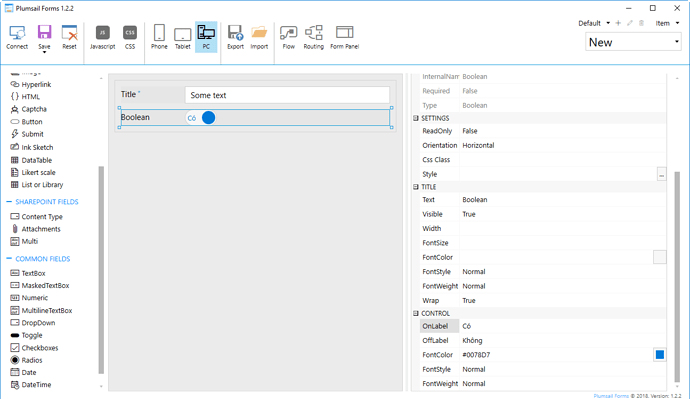Image resolution: width=690 pixels, height=400 pixels.
Task: Select Toggle common field
Action: coord(26,335)
